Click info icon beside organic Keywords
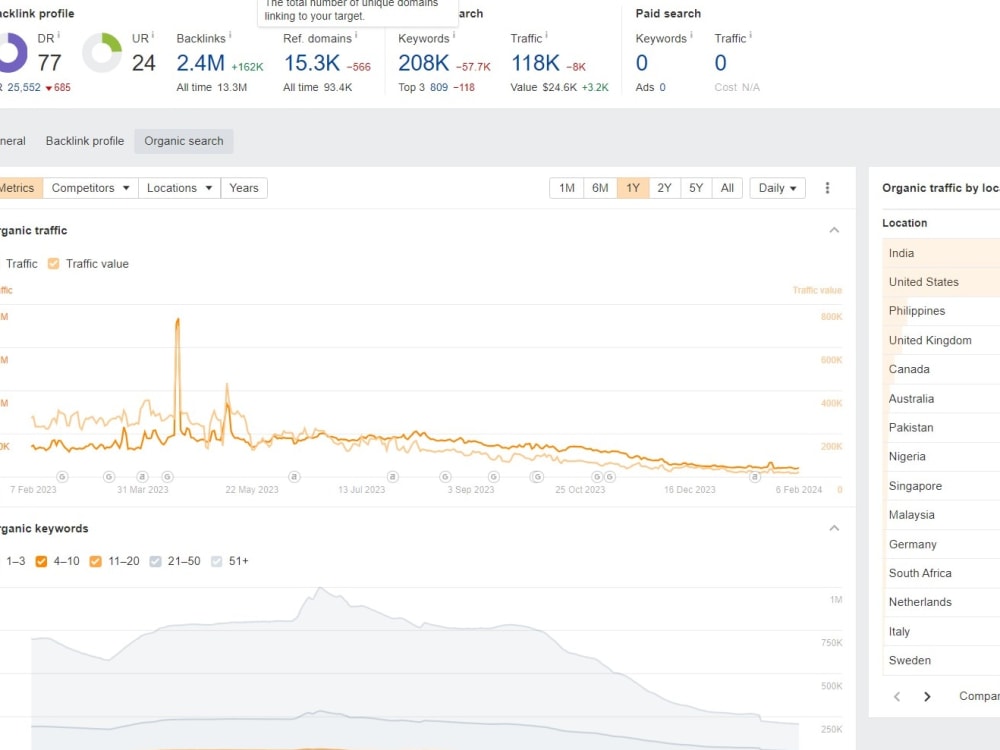 point(453,35)
